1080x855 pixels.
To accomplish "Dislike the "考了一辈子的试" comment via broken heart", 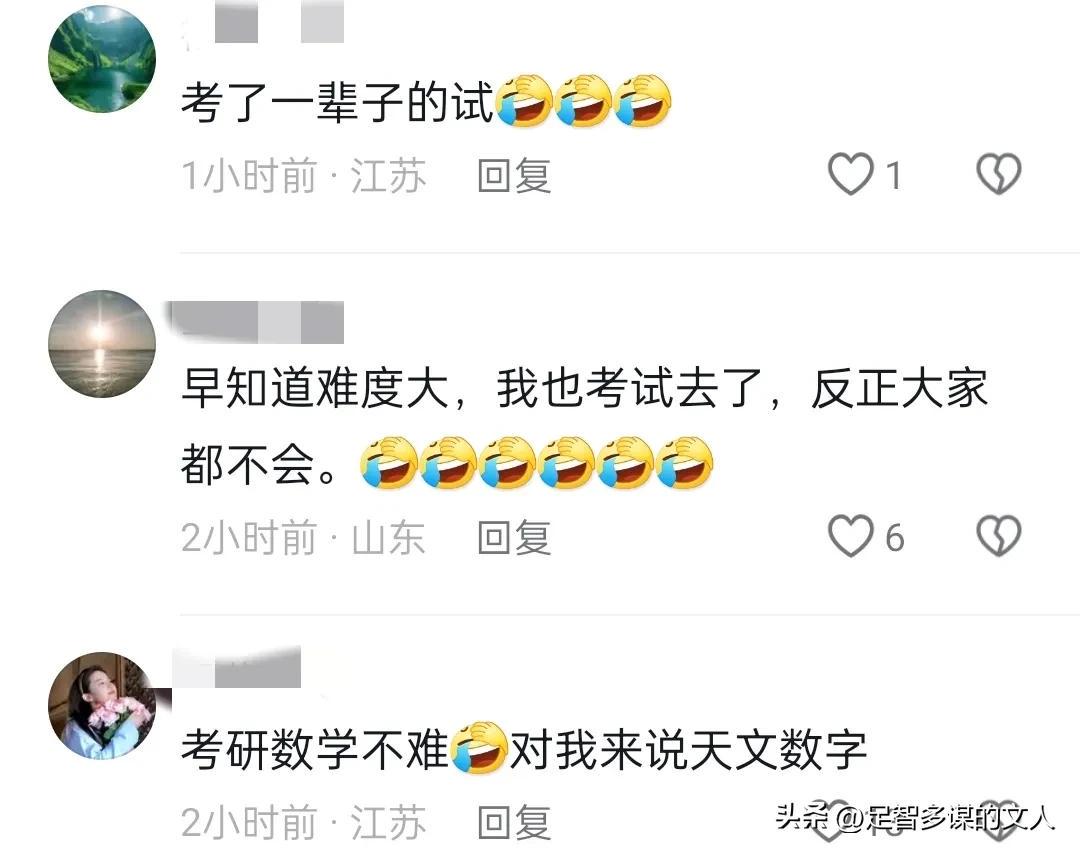I will click(x=999, y=174).
